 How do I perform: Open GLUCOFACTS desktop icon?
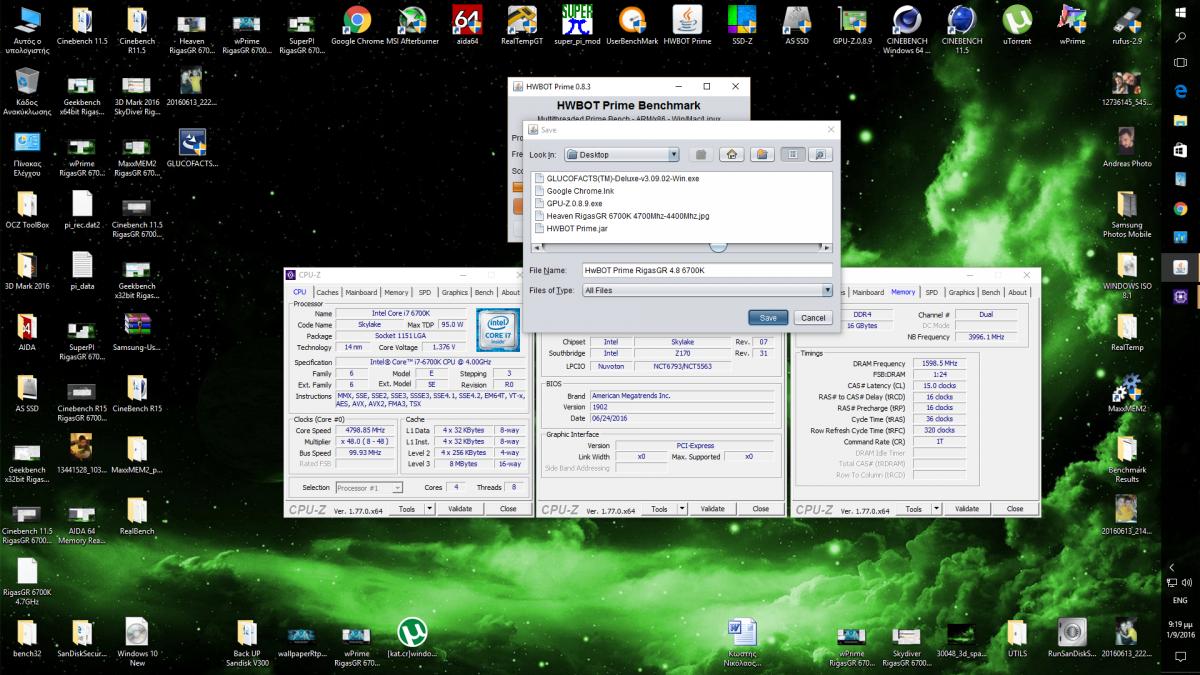click(192, 148)
